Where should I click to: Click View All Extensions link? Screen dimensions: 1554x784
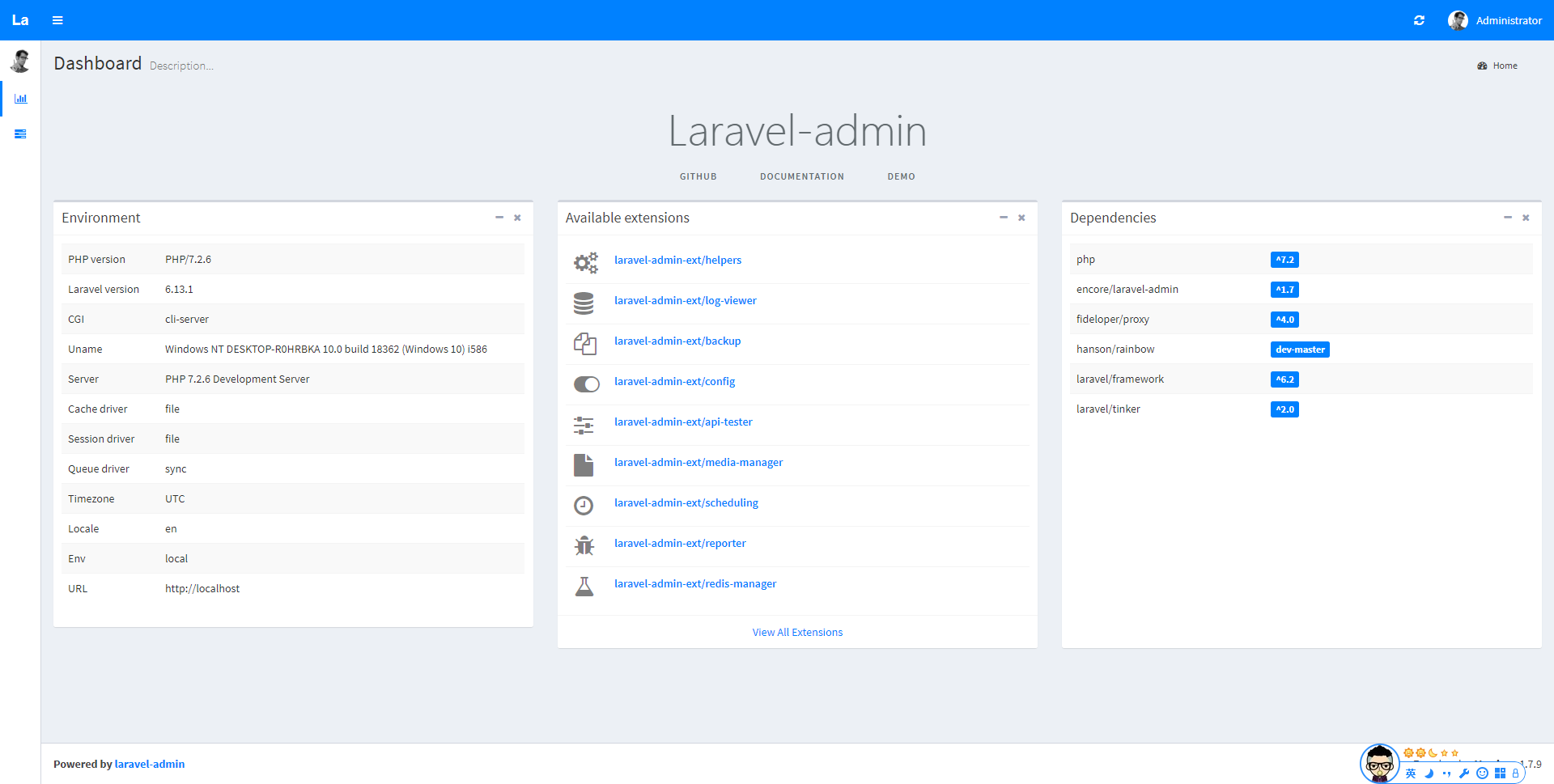pyautogui.click(x=797, y=632)
